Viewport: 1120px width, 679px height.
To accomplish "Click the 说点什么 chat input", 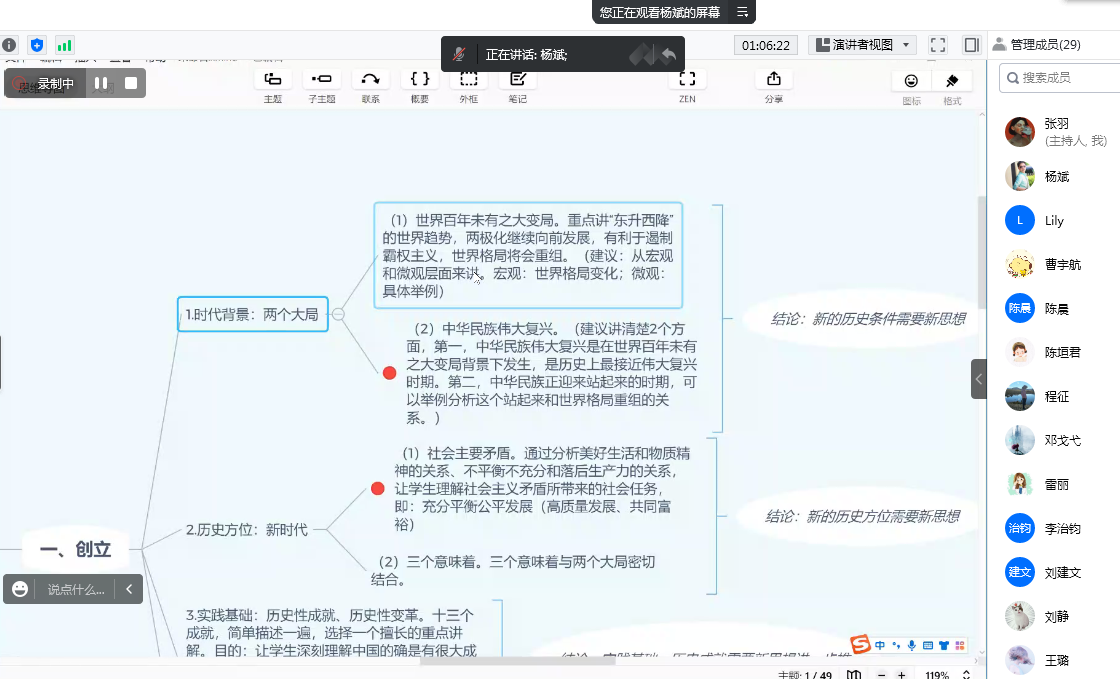I will (76, 589).
